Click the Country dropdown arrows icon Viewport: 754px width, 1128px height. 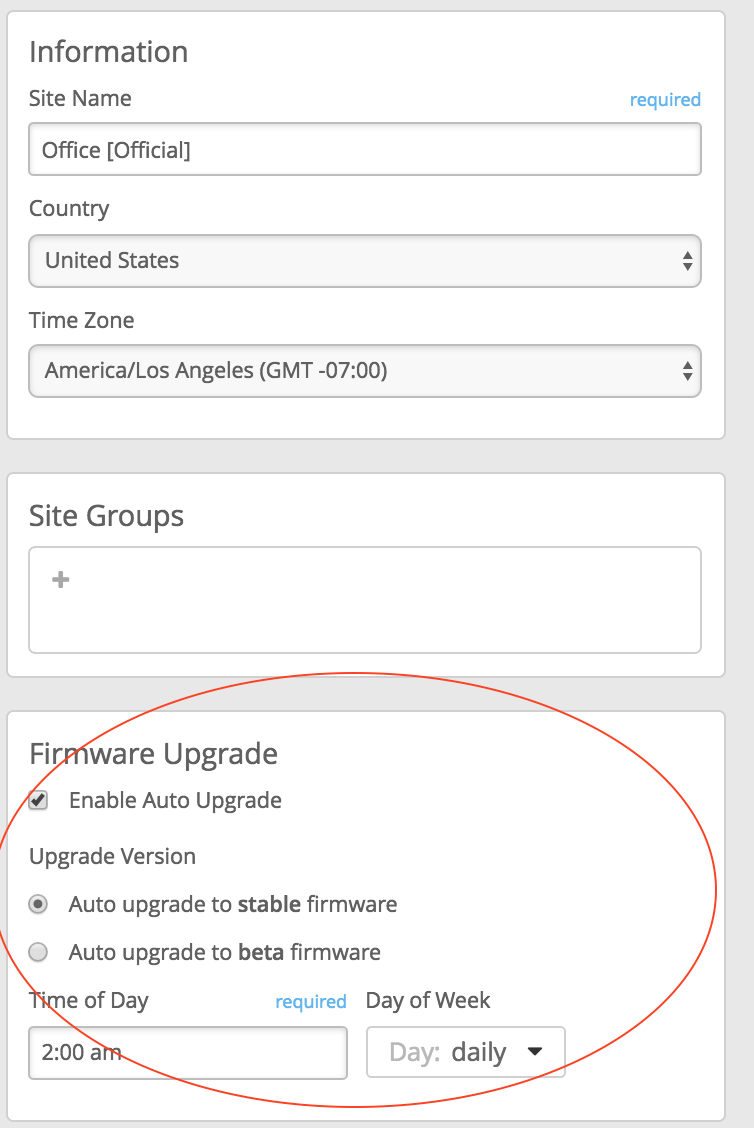click(x=687, y=261)
